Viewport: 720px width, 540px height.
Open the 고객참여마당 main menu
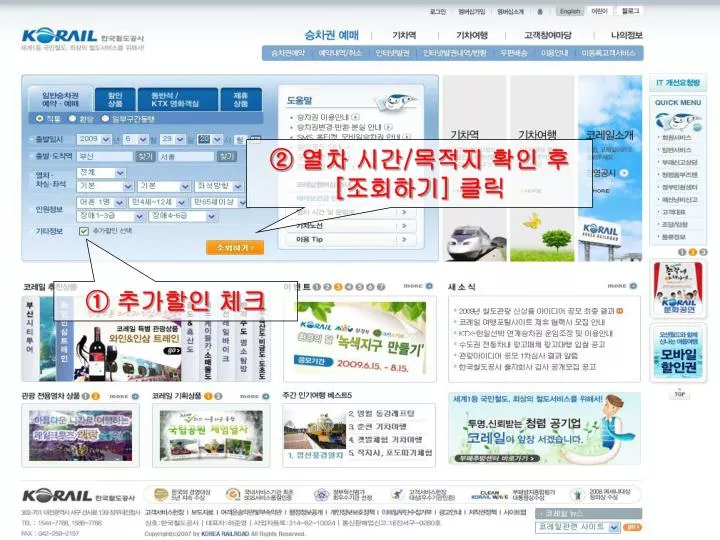click(548, 35)
